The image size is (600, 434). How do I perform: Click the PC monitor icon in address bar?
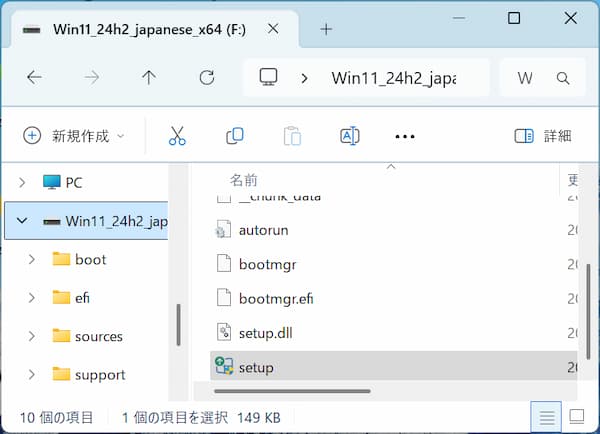[x=268, y=77]
